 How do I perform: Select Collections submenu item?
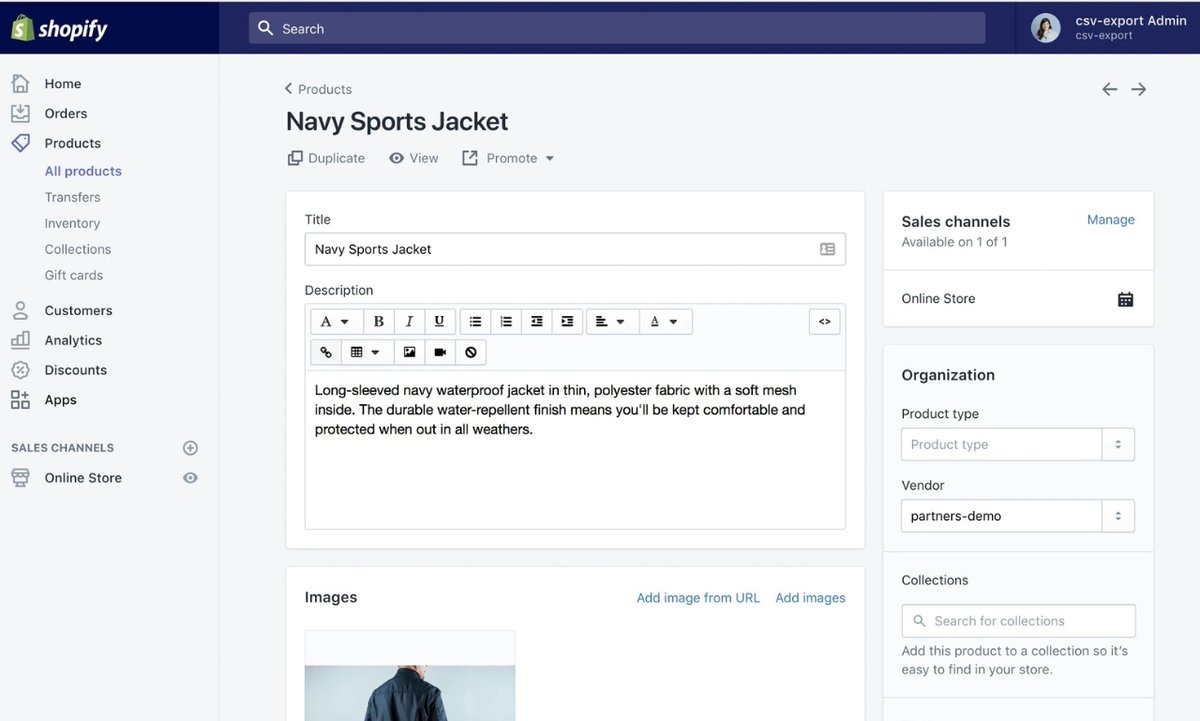(x=78, y=249)
